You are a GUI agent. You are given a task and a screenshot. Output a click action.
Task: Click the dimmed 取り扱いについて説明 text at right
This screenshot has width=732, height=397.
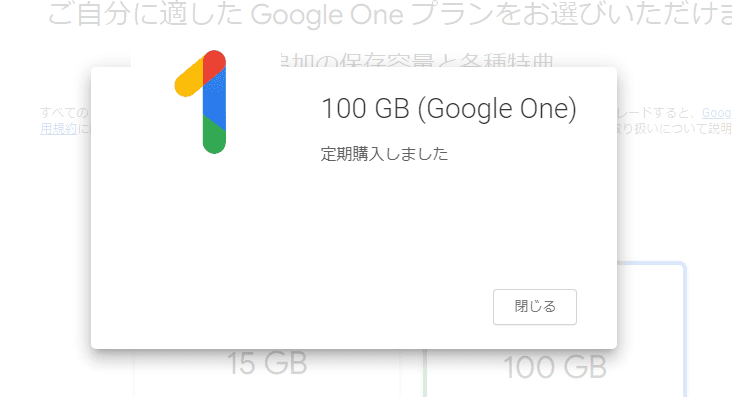tap(674, 128)
